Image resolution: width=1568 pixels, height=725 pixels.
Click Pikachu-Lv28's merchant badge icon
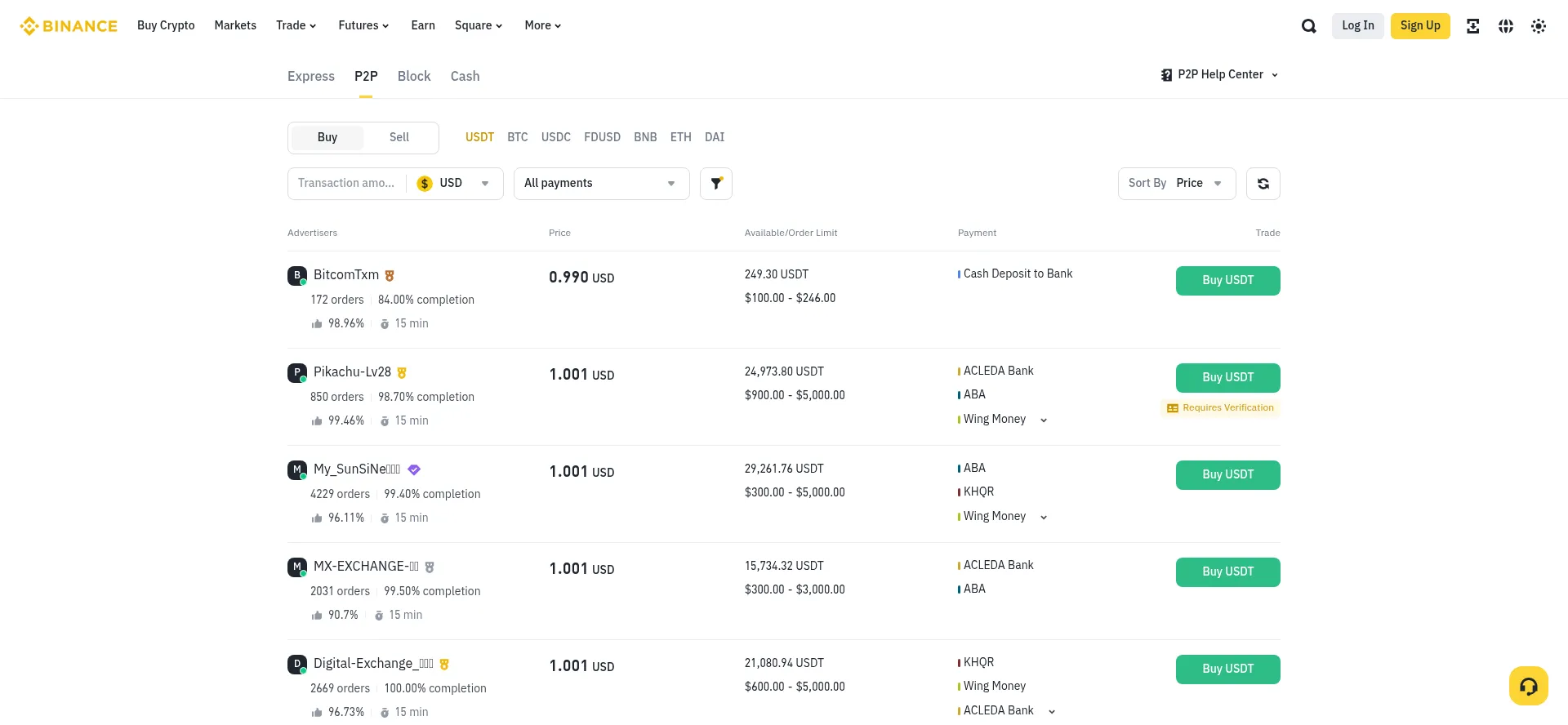pos(402,373)
